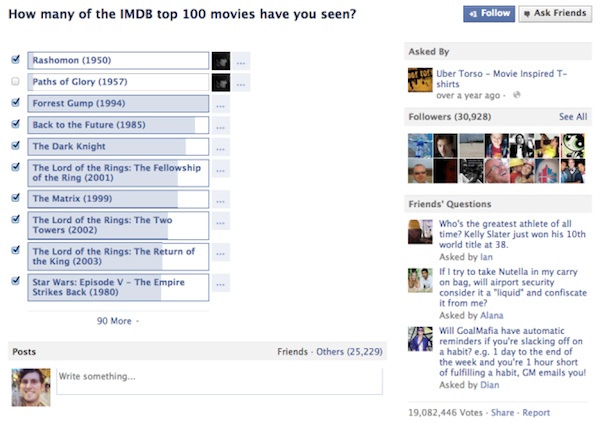Open options menu for Forrest Gump
This screenshot has height=425, width=600.
pos(220,104)
